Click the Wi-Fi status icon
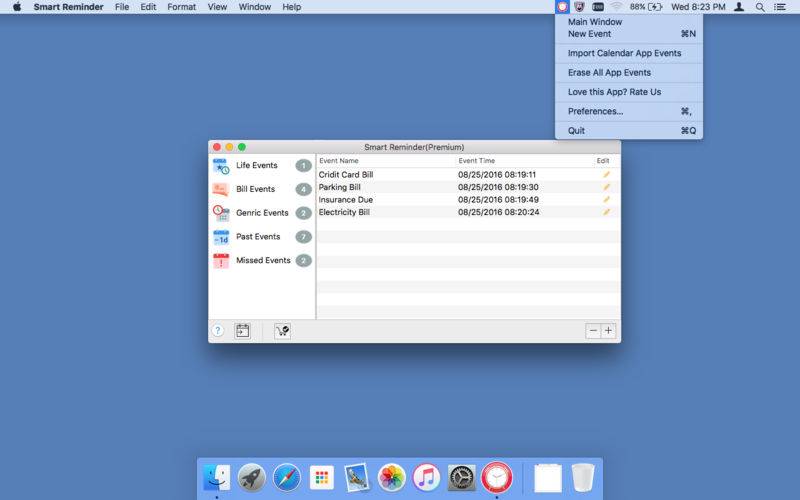The image size is (800, 500). (x=616, y=7)
